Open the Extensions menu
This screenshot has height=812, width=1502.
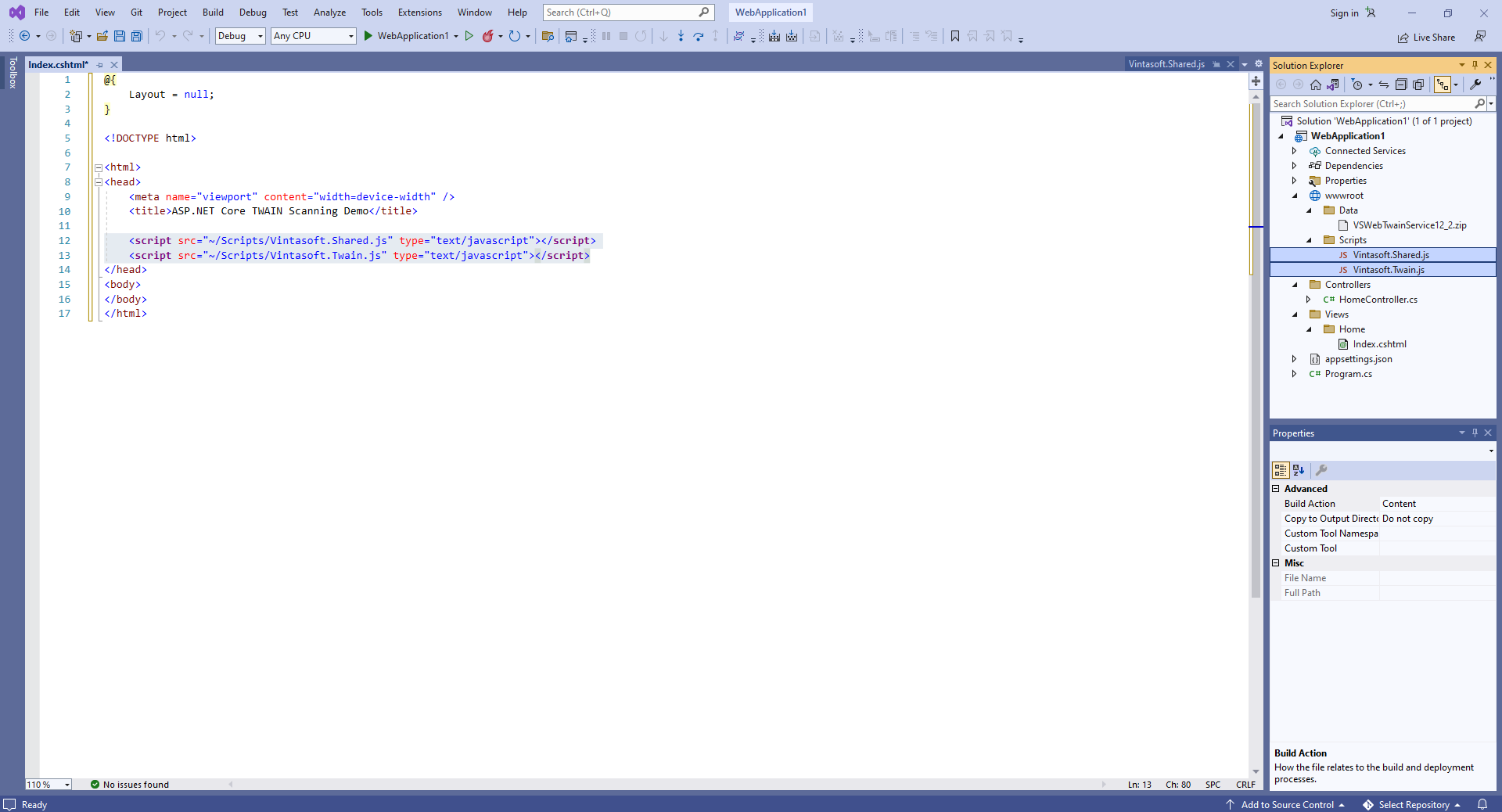[419, 13]
